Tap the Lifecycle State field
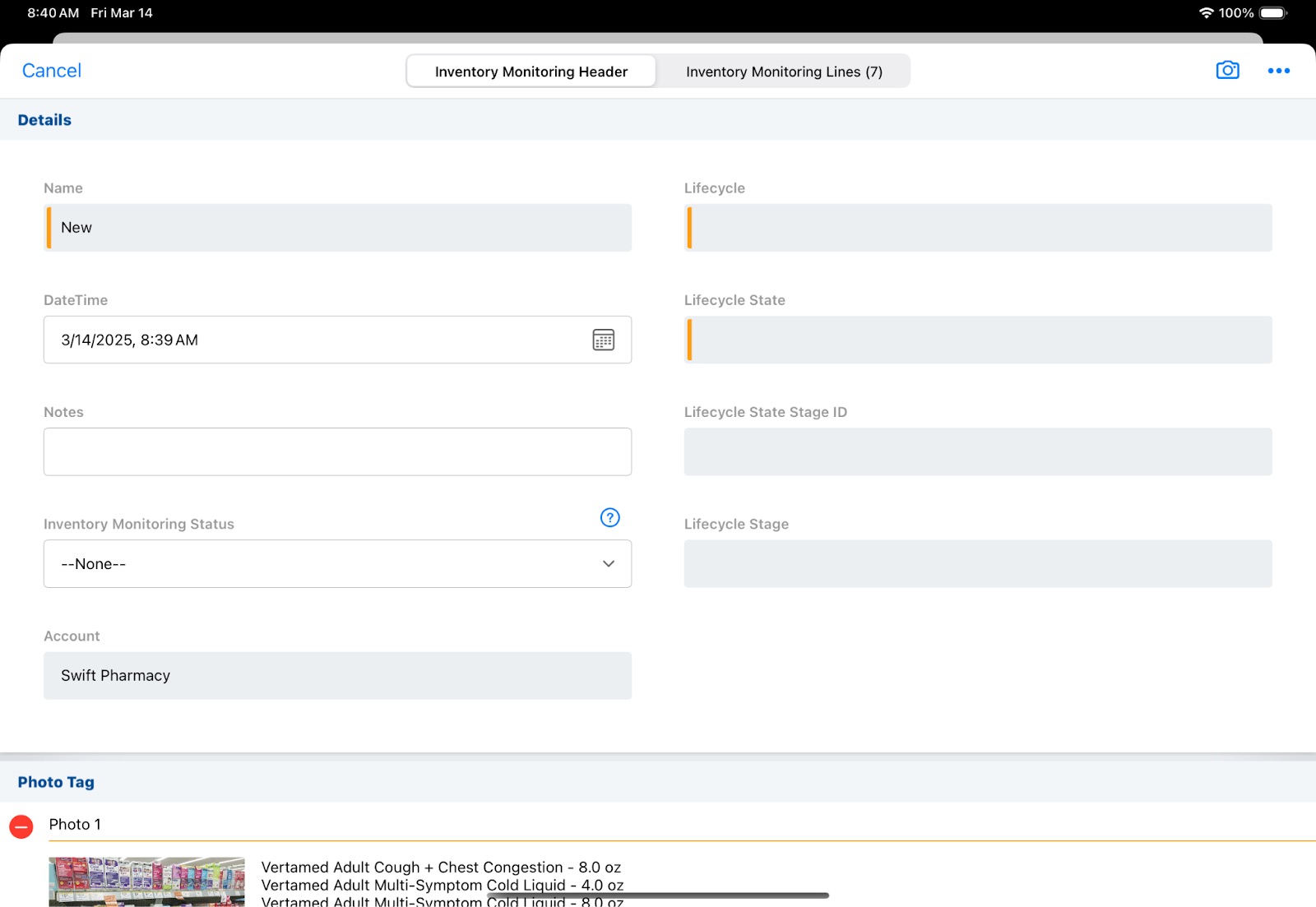 [x=978, y=340]
